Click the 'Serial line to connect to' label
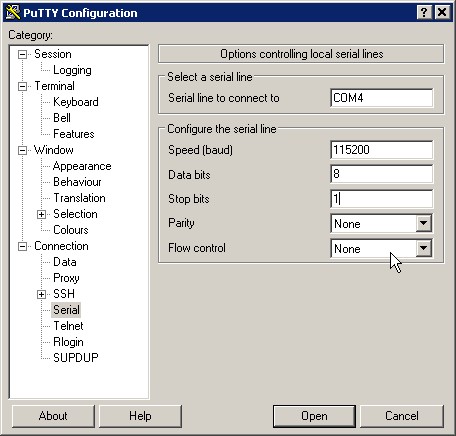The image size is (456, 436). (x=224, y=98)
